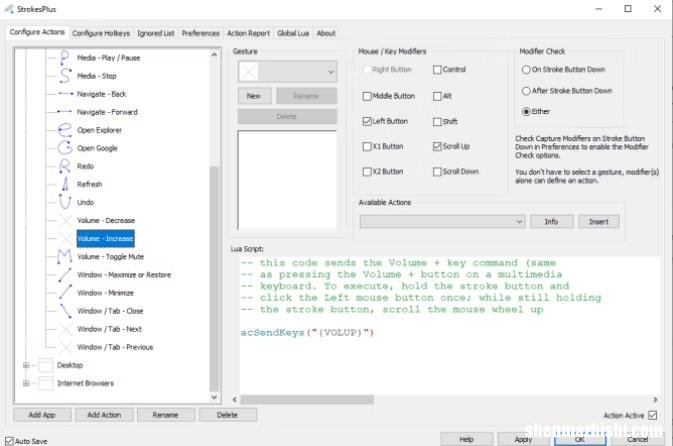Image resolution: width=673 pixels, height=446 pixels.
Task: Enable the Control key modifier
Action: point(437,70)
